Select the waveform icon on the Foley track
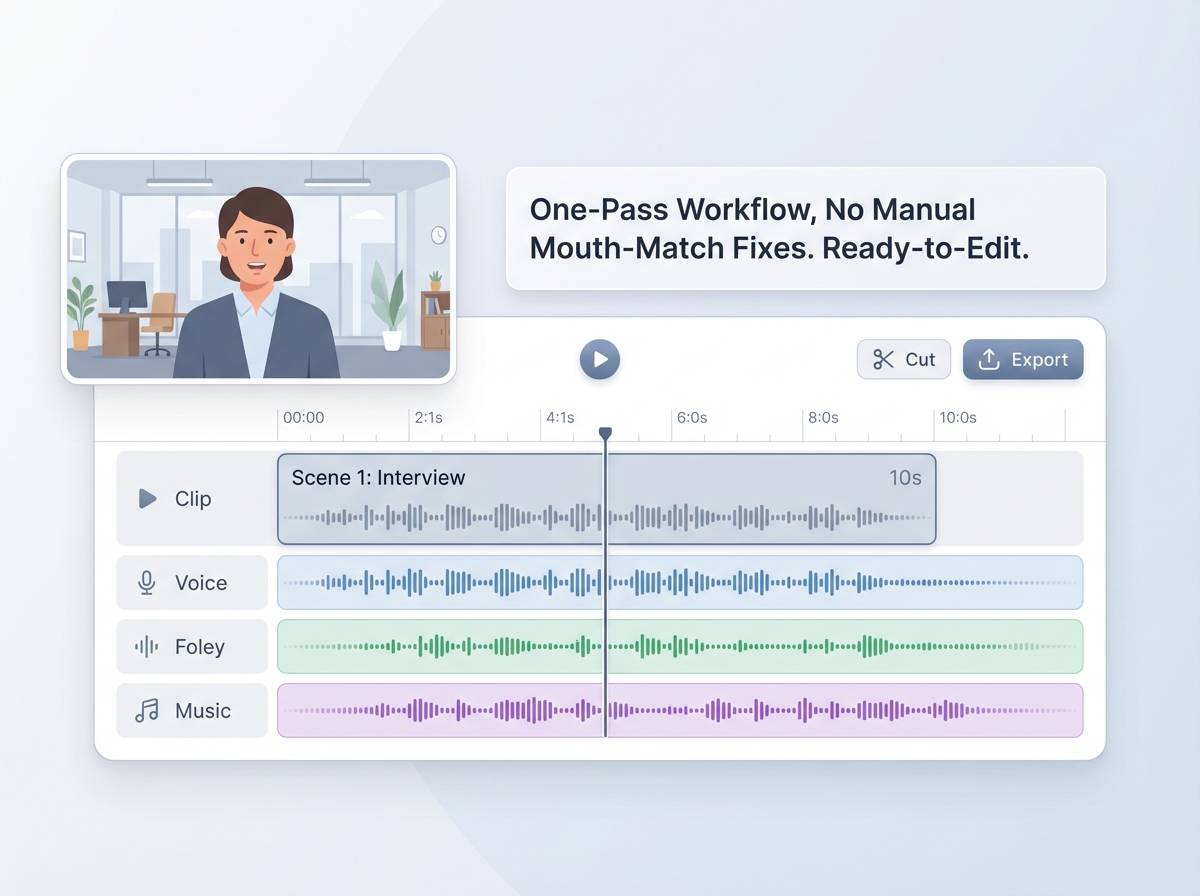 146,647
